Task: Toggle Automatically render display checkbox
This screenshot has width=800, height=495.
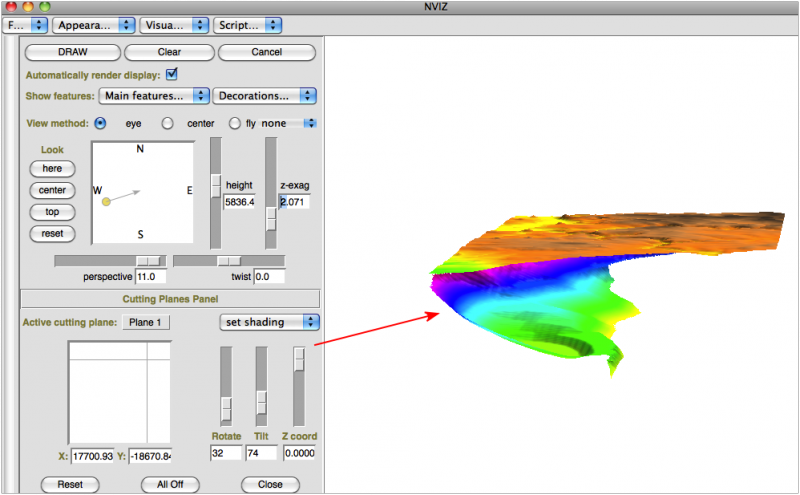Action: [172, 74]
